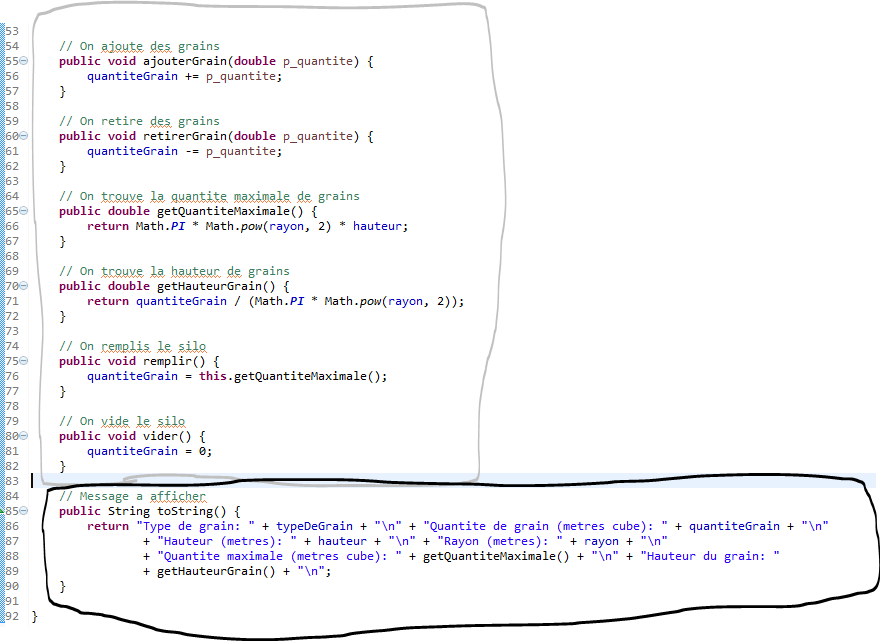Collapse the retirerGrain method fold marker
The height and width of the screenshot is (641, 880).
(24, 136)
